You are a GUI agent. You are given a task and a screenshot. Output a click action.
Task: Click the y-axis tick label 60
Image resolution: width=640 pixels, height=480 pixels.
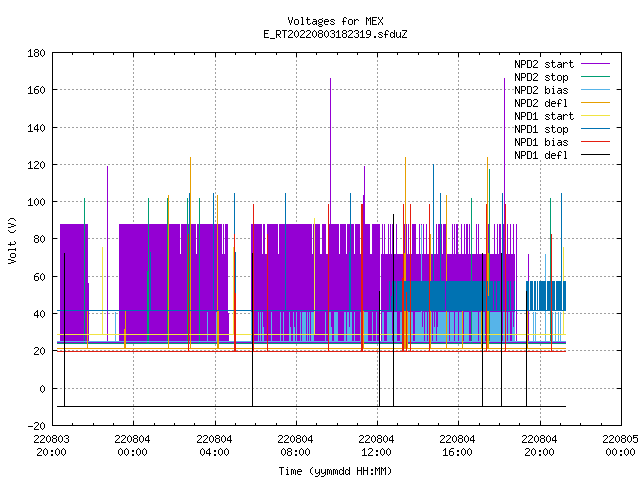tap(39, 277)
